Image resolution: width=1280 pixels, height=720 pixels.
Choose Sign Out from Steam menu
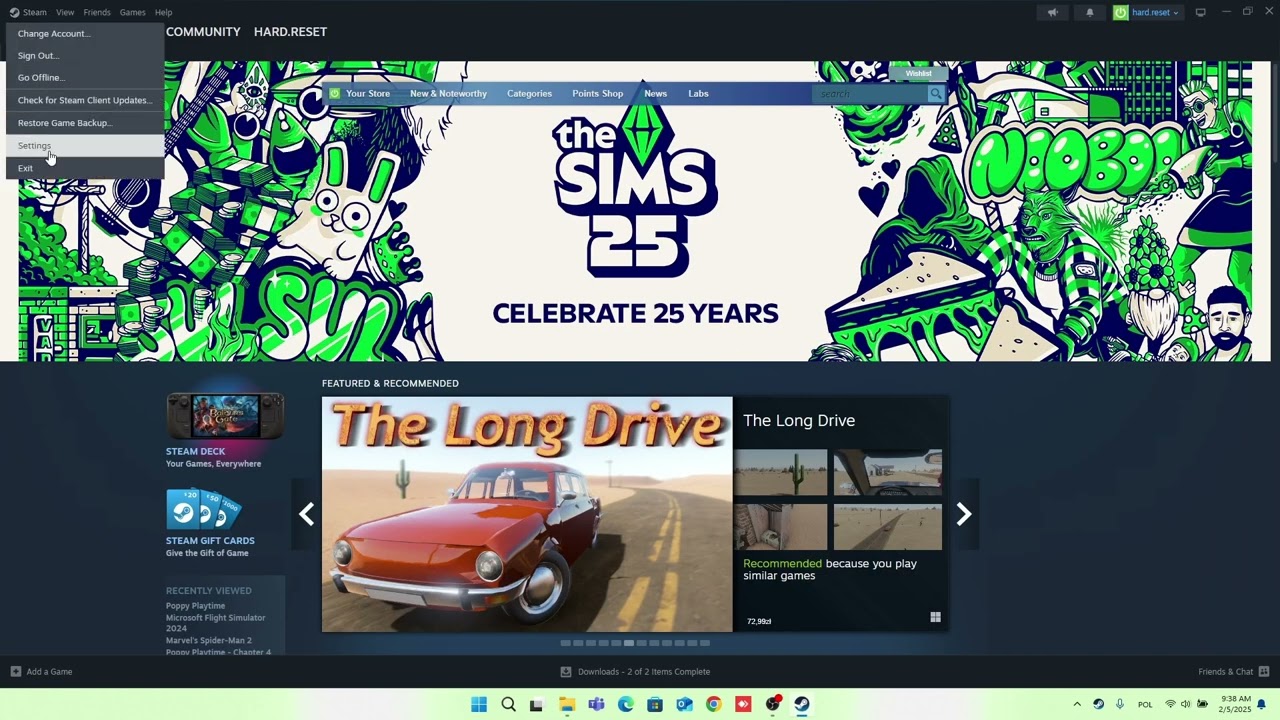85,55
